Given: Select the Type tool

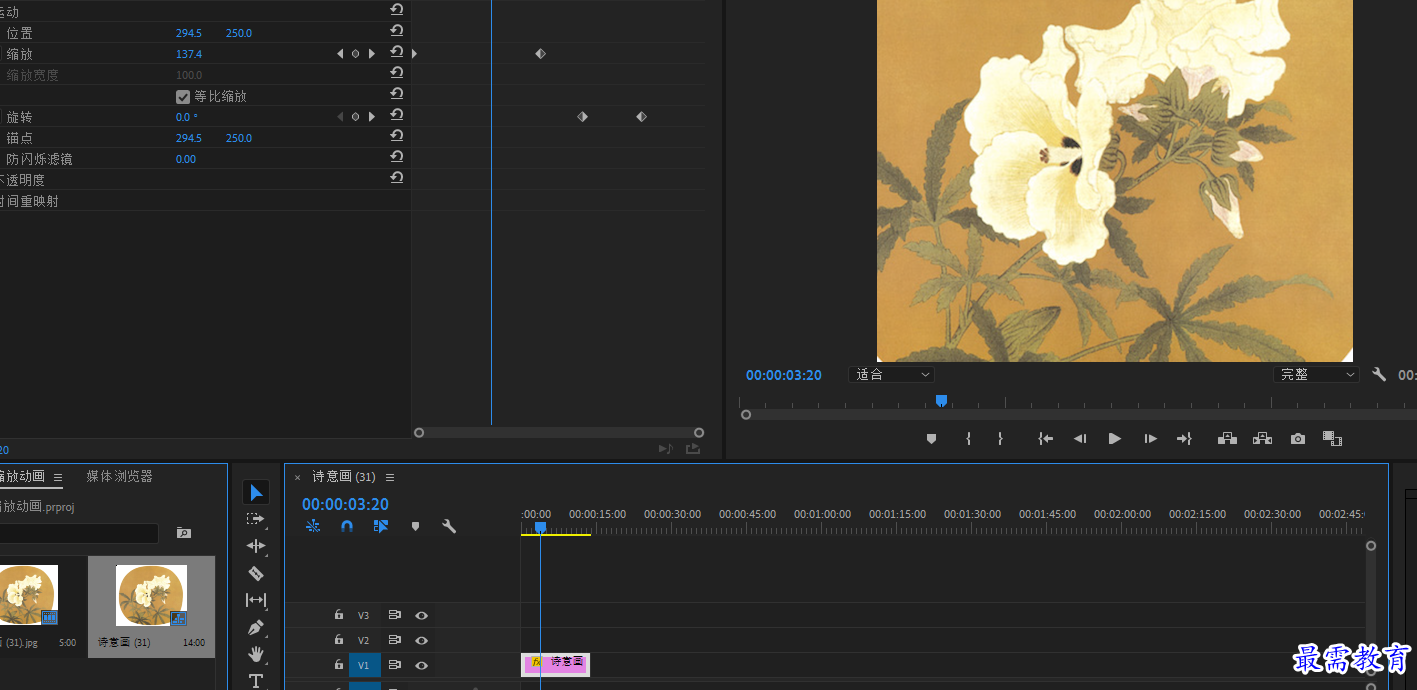Looking at the screenshot, I should 256,681.
